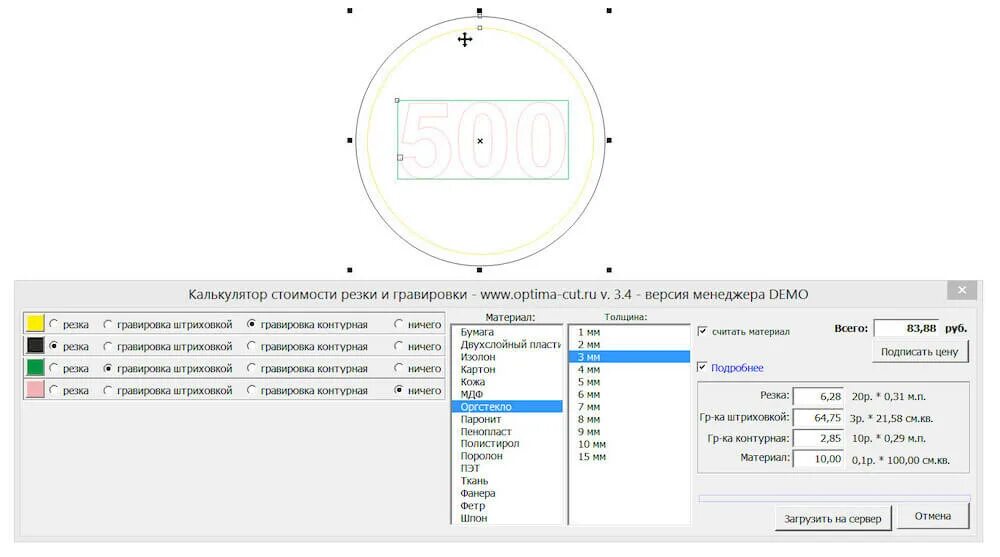This screenshot has width=1000, height=557.
Task: Toggle 'Подробнее' details checkbox
Action: coord(702,368)
